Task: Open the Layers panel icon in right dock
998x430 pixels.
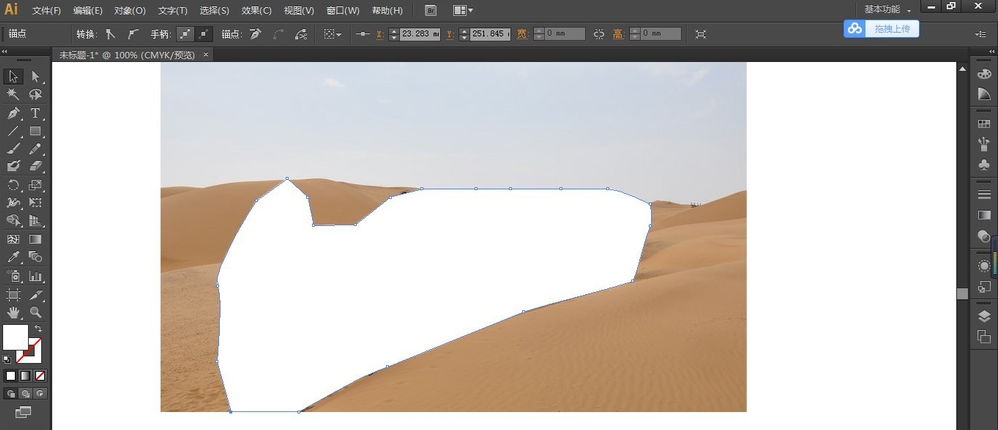Action: [984, 316]
